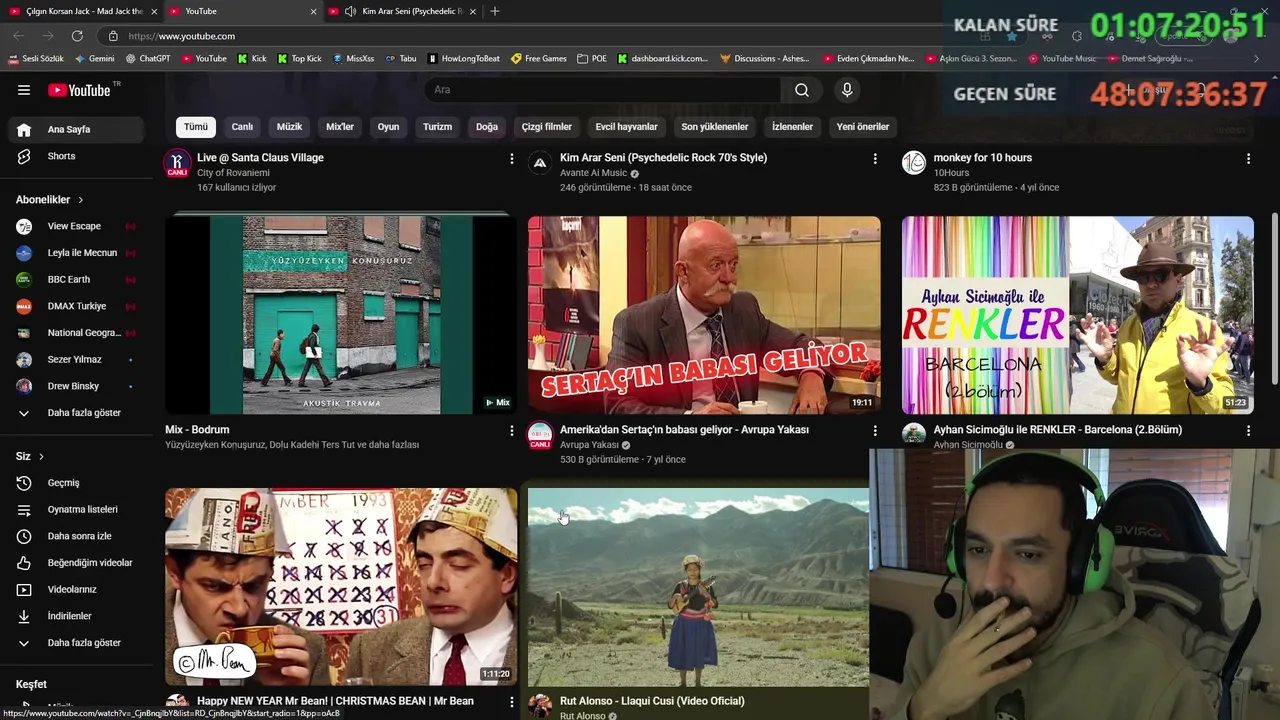Reload page with browser refresh button

pyautogui.click(x=77, y=35)
